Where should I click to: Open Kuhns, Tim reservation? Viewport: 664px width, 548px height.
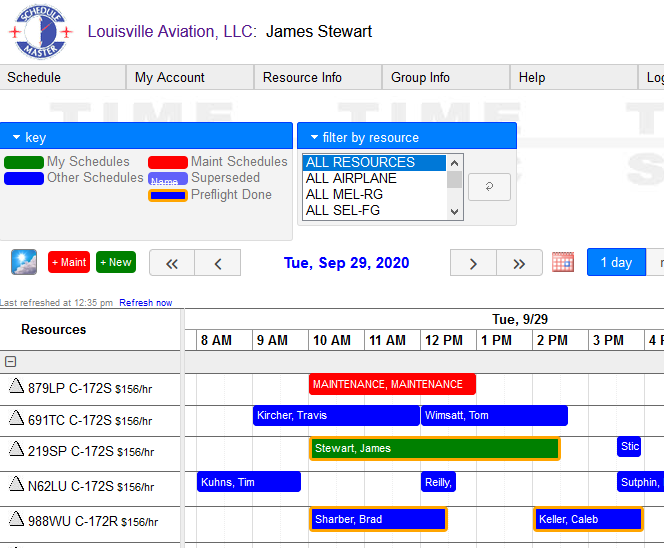(x=249, y=482)
